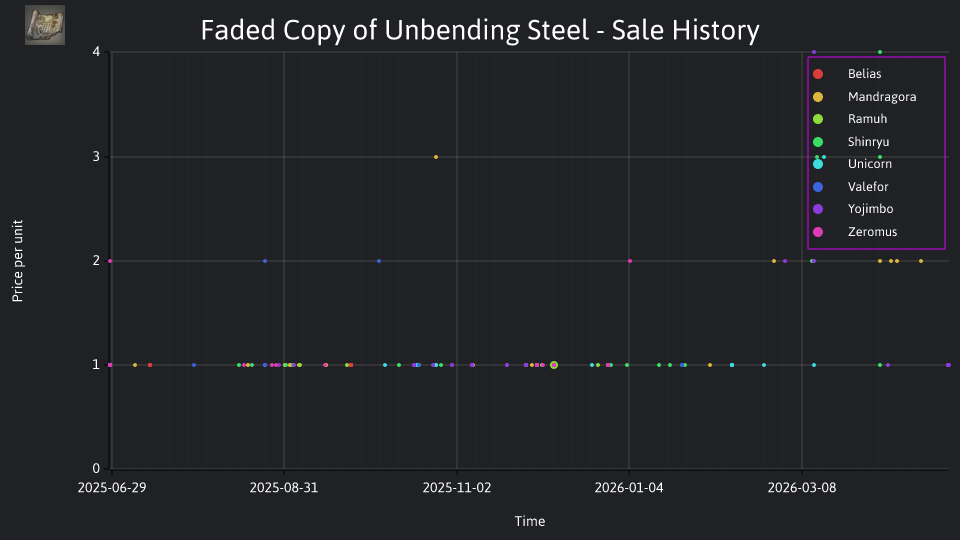Click the 2025-08-31 x-axis label
960x540 pixels.
tap(283, 488)
